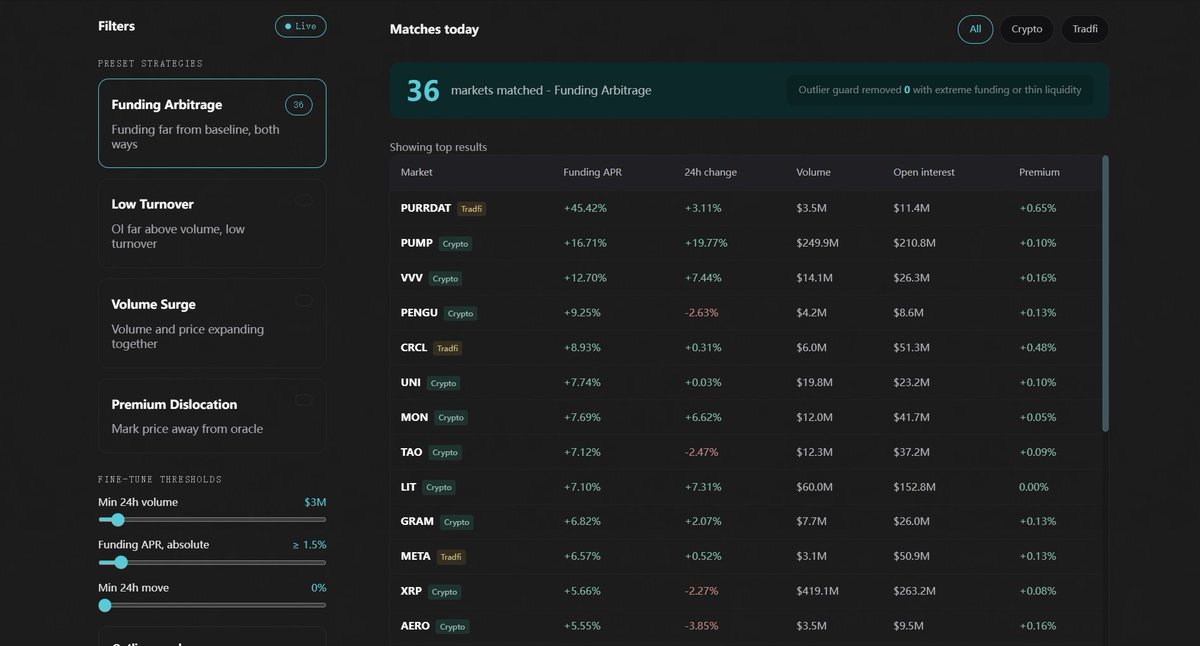This screenshot has width=1200, height=646.
Task: Switch to the Tradfi filter tab
Action: [x=1085, y=29]
